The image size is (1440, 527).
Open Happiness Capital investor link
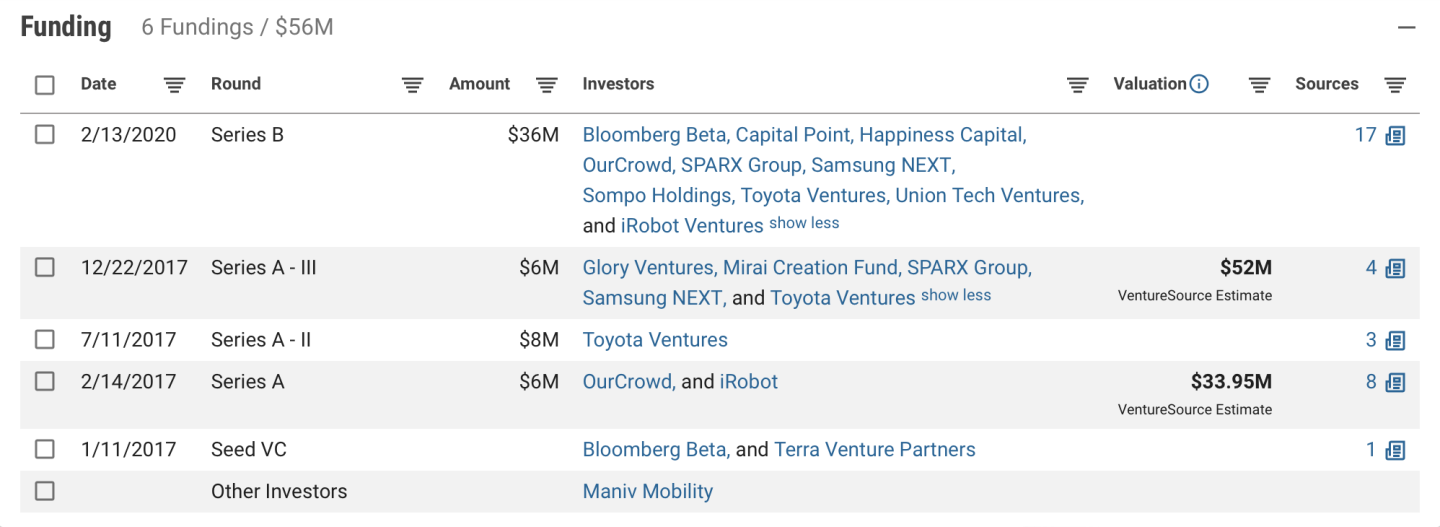942,135
